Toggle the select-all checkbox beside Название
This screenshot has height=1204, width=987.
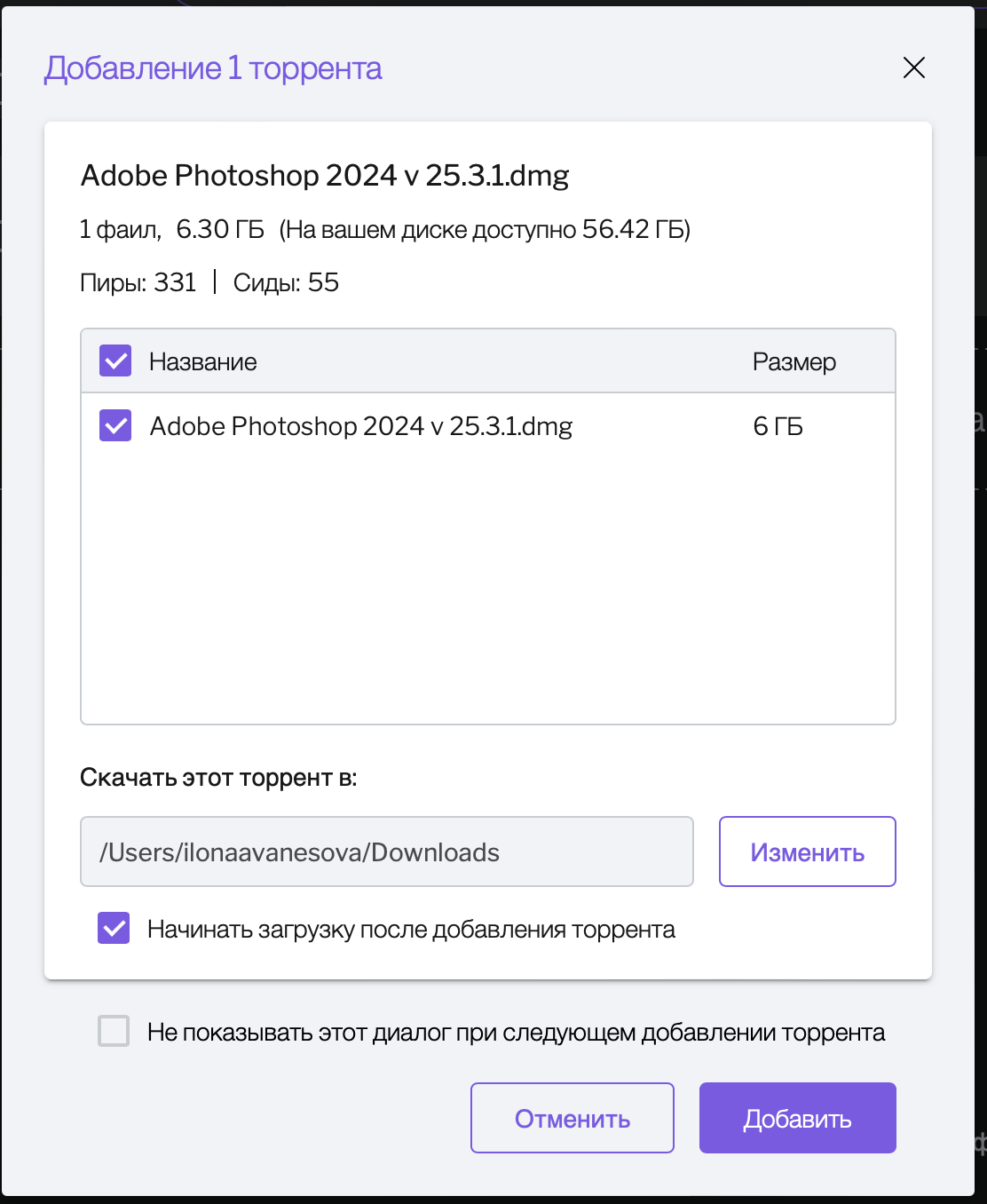[x=115, y=361]
